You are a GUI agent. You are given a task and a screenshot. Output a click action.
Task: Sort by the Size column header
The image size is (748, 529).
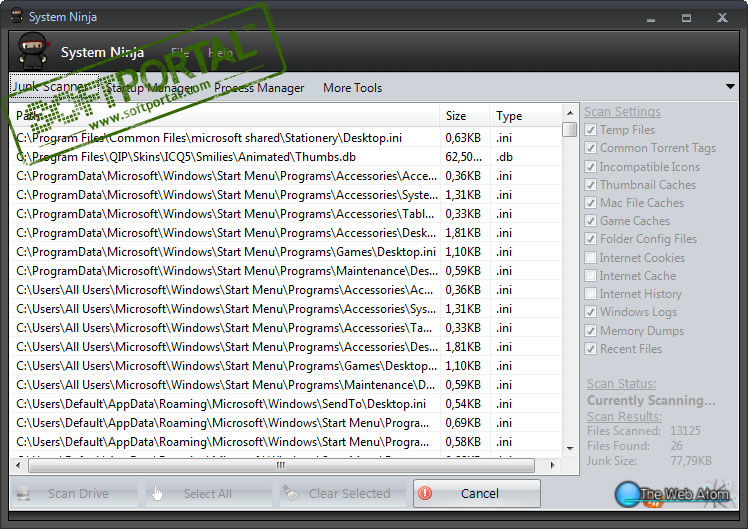(x=465, y=115)
